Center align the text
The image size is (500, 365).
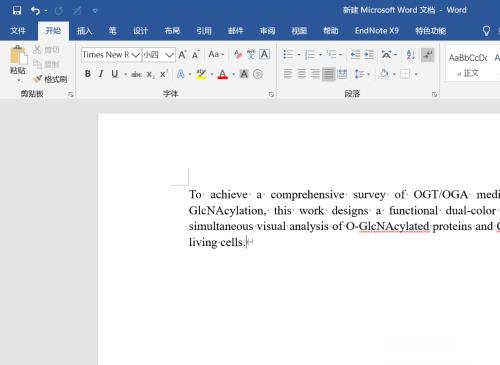(302, 74)
